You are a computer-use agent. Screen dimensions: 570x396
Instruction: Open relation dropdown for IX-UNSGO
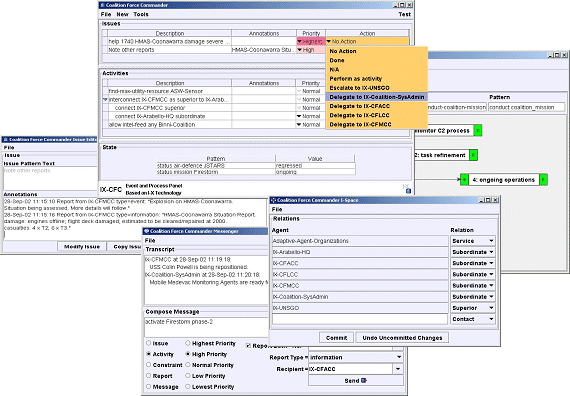473,308
